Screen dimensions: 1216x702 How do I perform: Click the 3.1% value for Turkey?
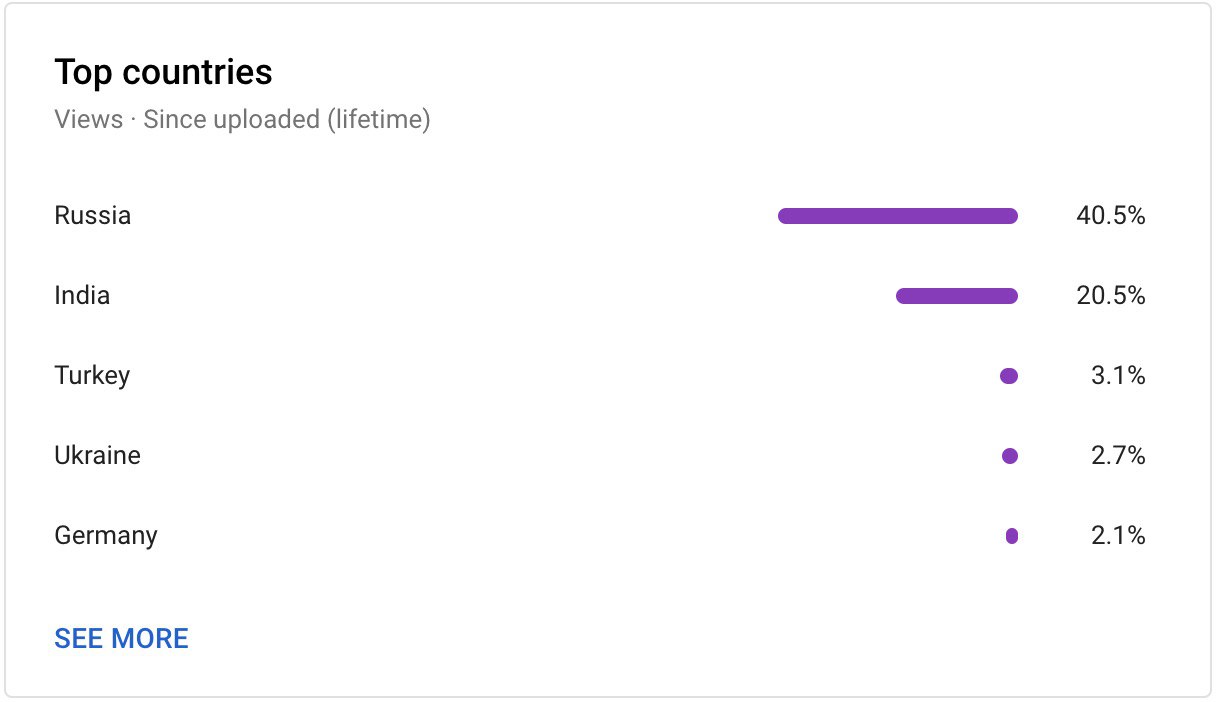[x=1118, y=375]
